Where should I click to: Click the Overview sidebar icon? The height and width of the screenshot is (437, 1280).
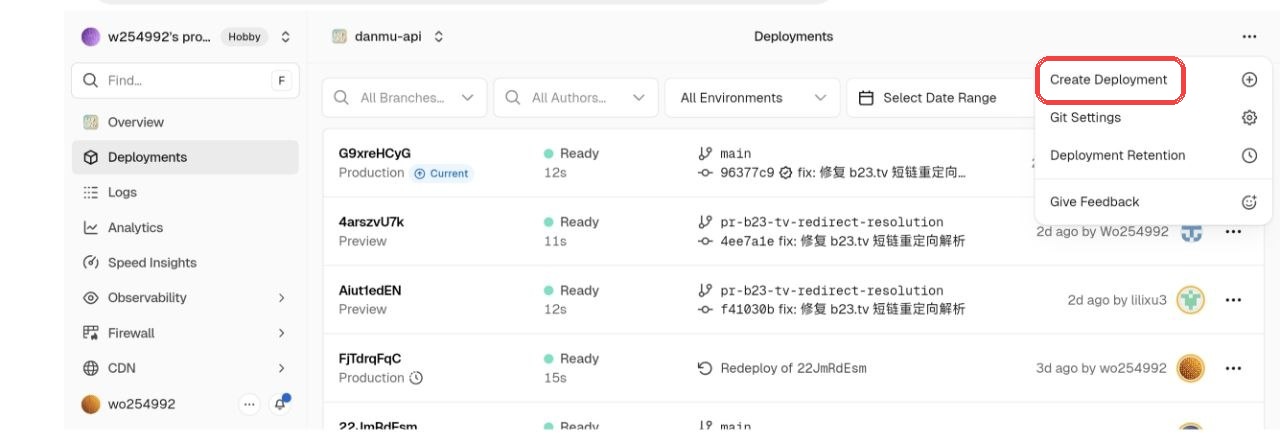click(x=91, y=122)
